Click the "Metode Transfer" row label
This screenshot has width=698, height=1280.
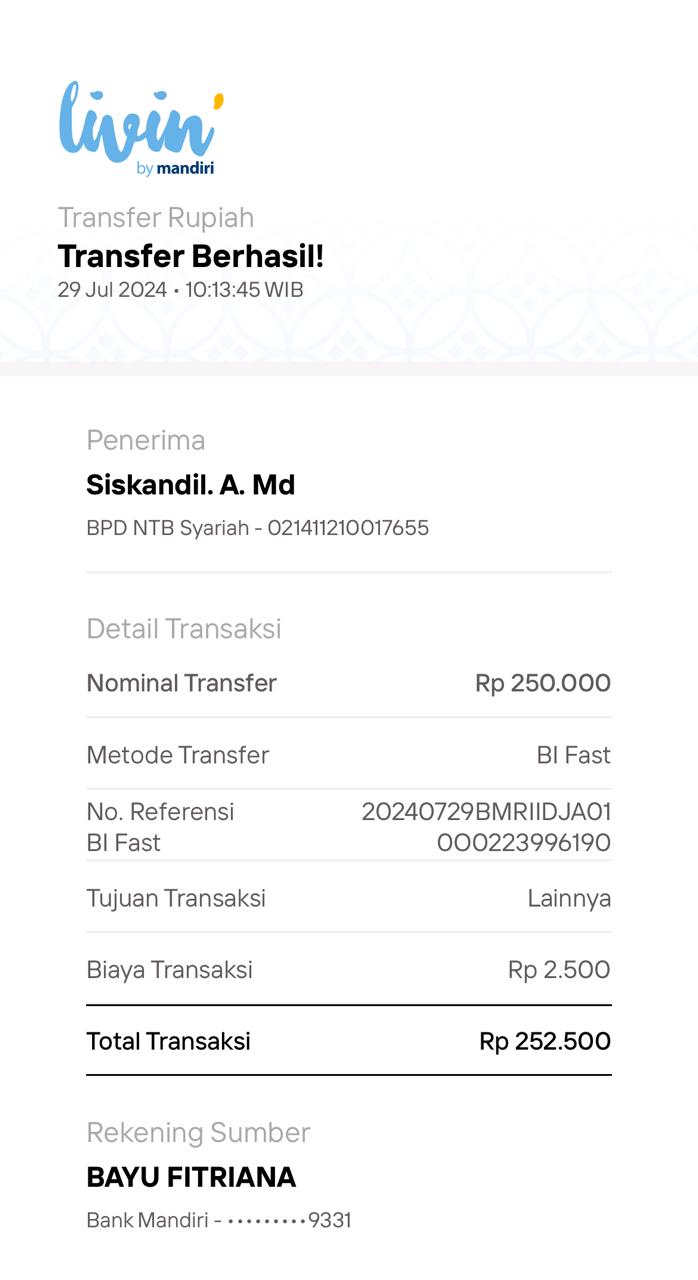(178, 755)
